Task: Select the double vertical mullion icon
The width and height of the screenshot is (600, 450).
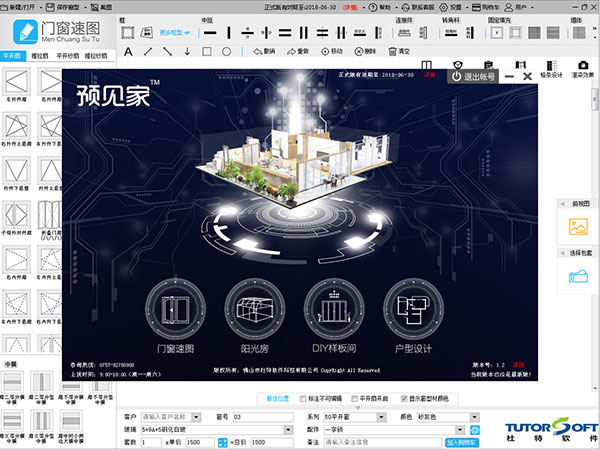Action: tap(304, 33)
